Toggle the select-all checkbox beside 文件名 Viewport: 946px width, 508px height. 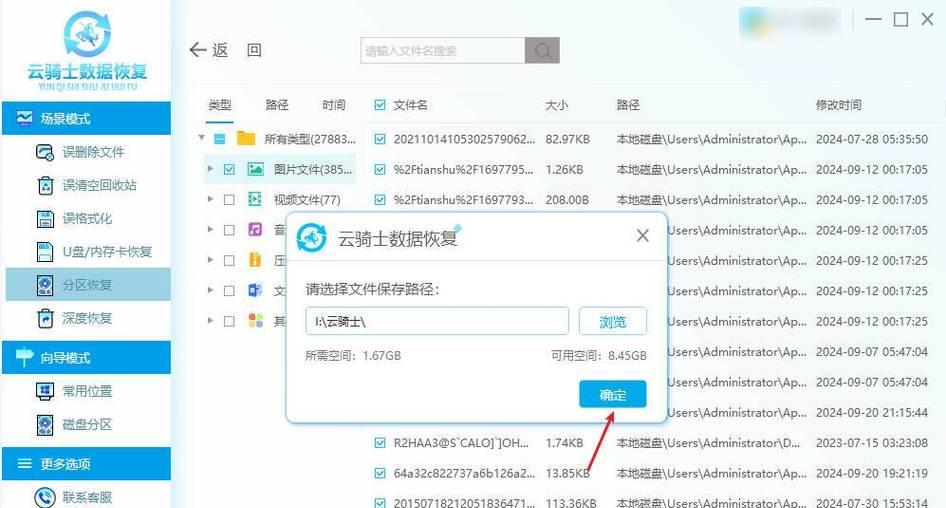pyautogui.click(x=379, y=105)
